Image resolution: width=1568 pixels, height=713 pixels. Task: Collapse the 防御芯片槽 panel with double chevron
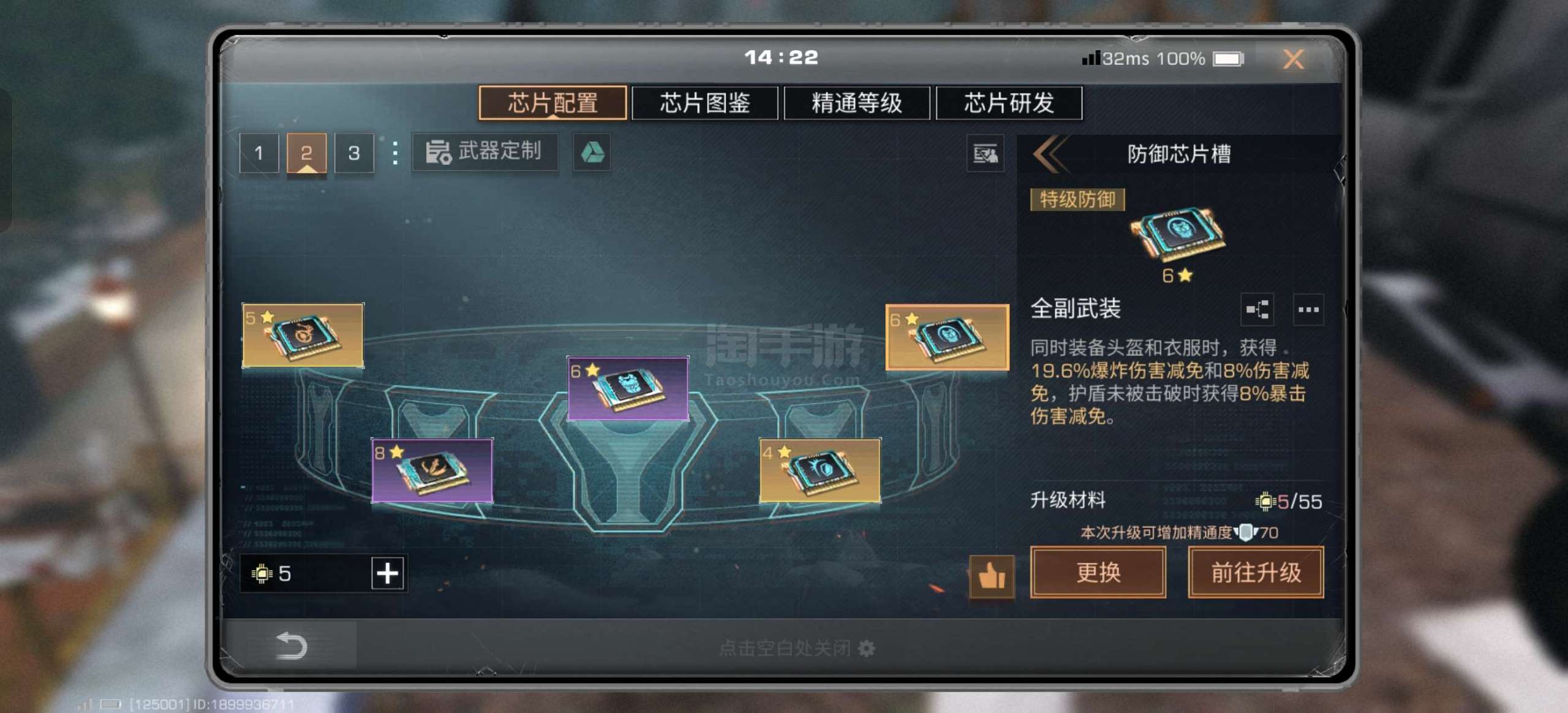1050,153
